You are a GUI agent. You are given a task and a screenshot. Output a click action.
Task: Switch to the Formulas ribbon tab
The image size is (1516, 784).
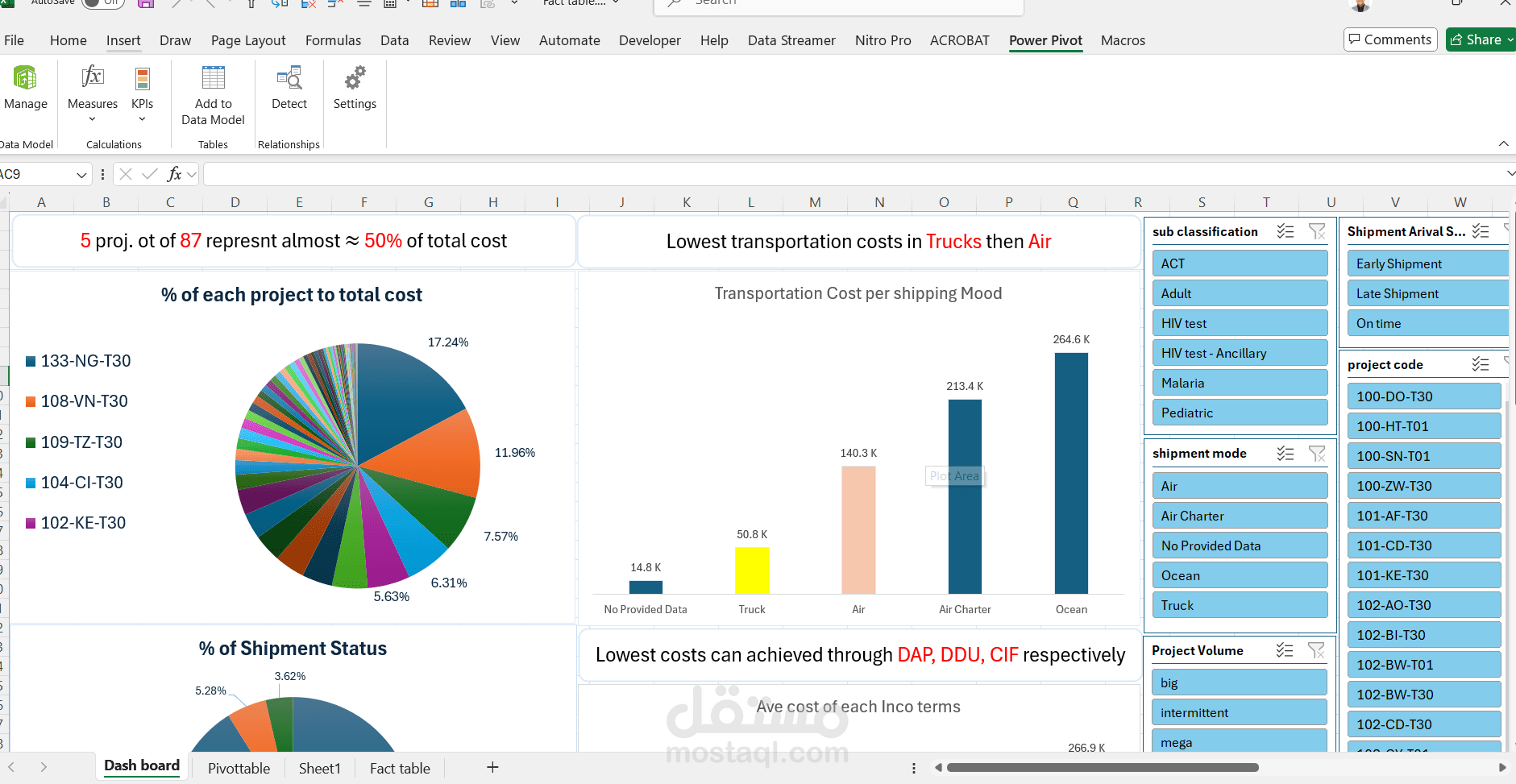tap(333, 40)
